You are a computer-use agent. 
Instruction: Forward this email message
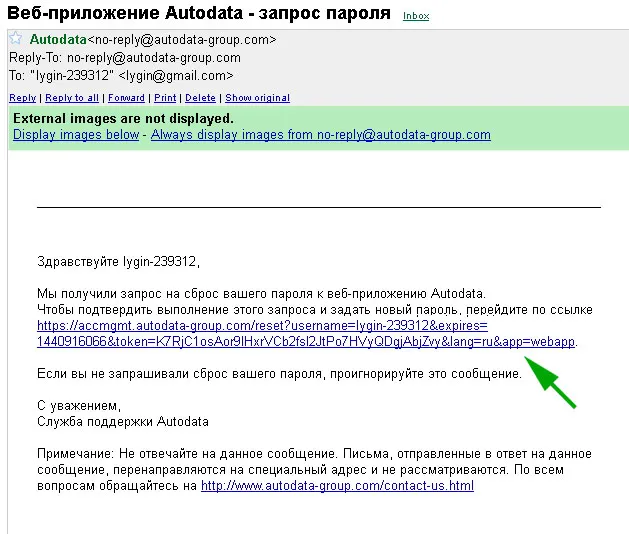(x=126, y=98)
